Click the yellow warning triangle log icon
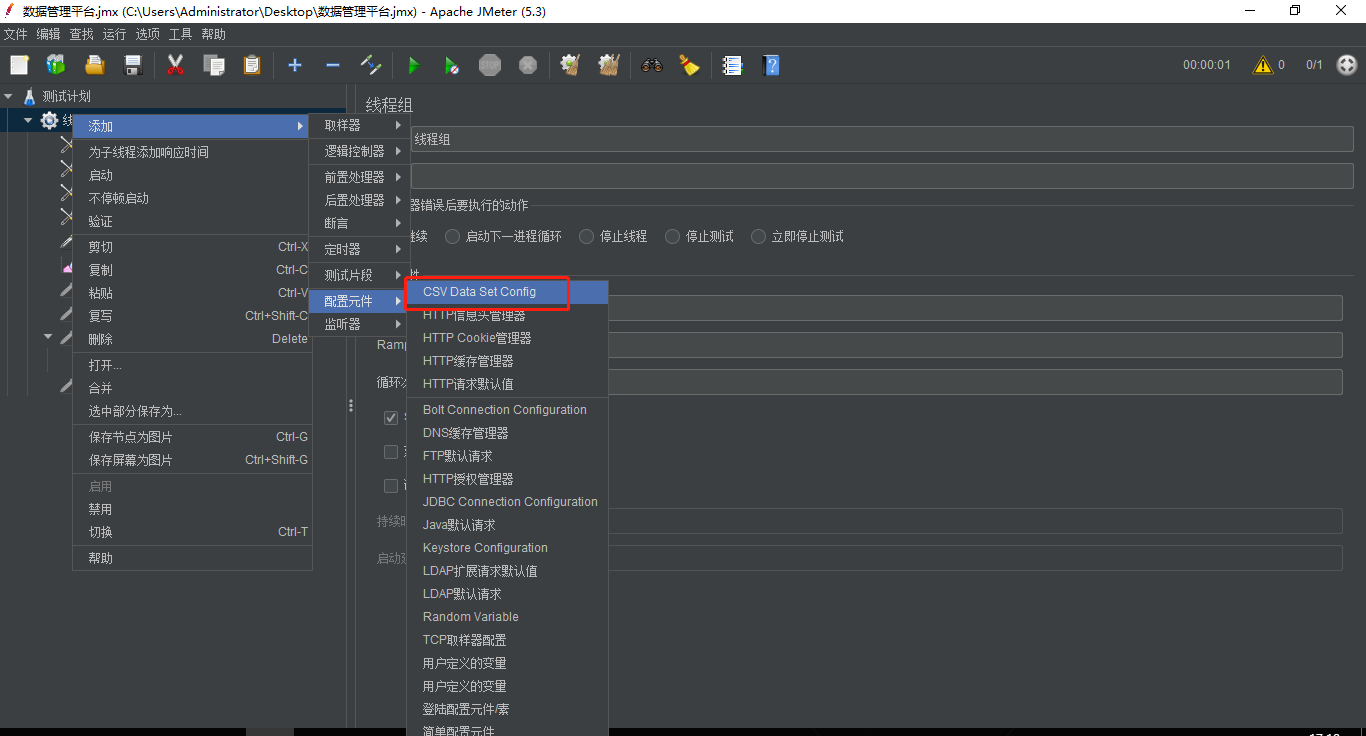 point(1263,65)
